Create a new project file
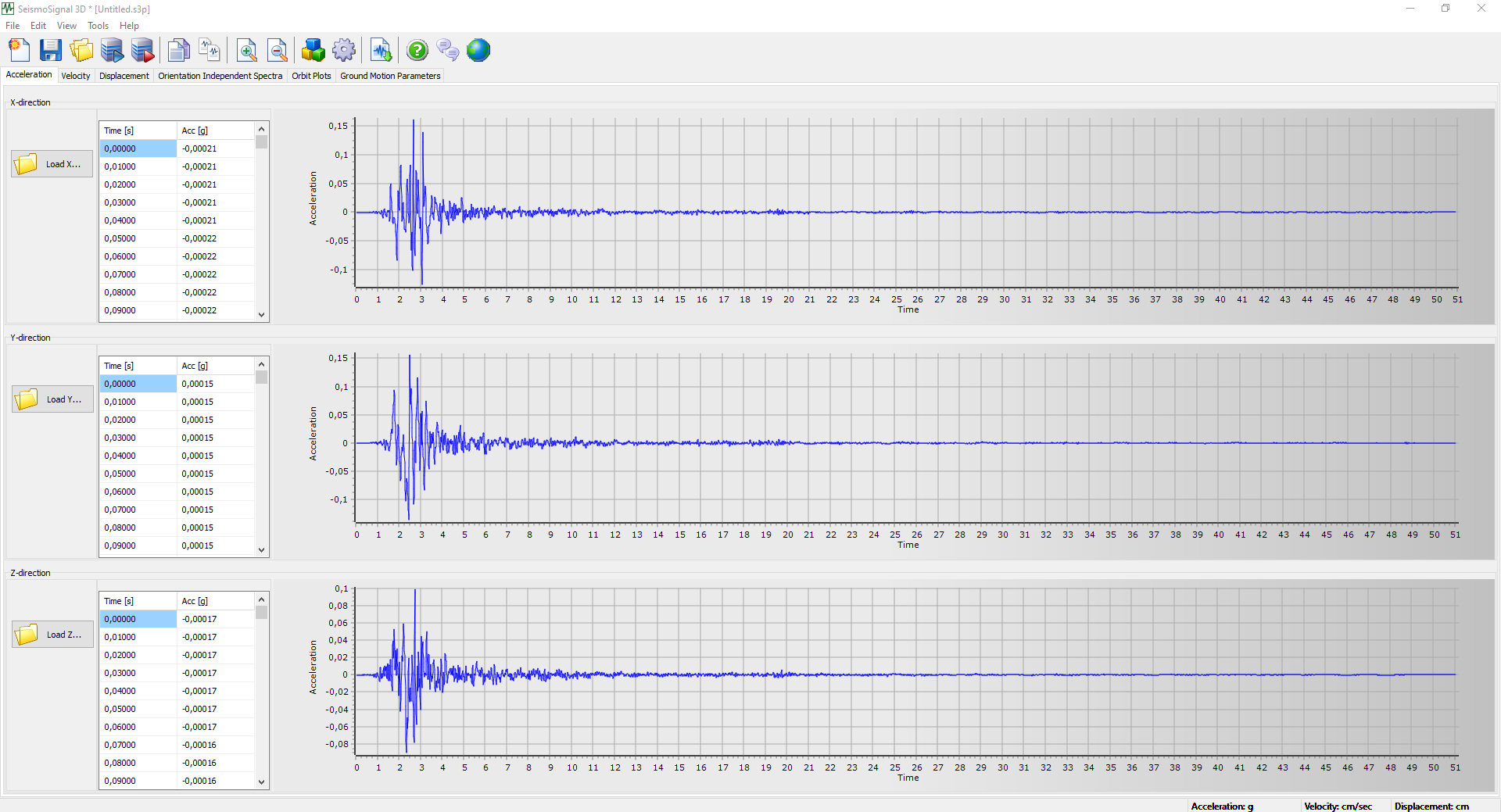The width and height of the screenshot is (1501, 812). (20, 51)
